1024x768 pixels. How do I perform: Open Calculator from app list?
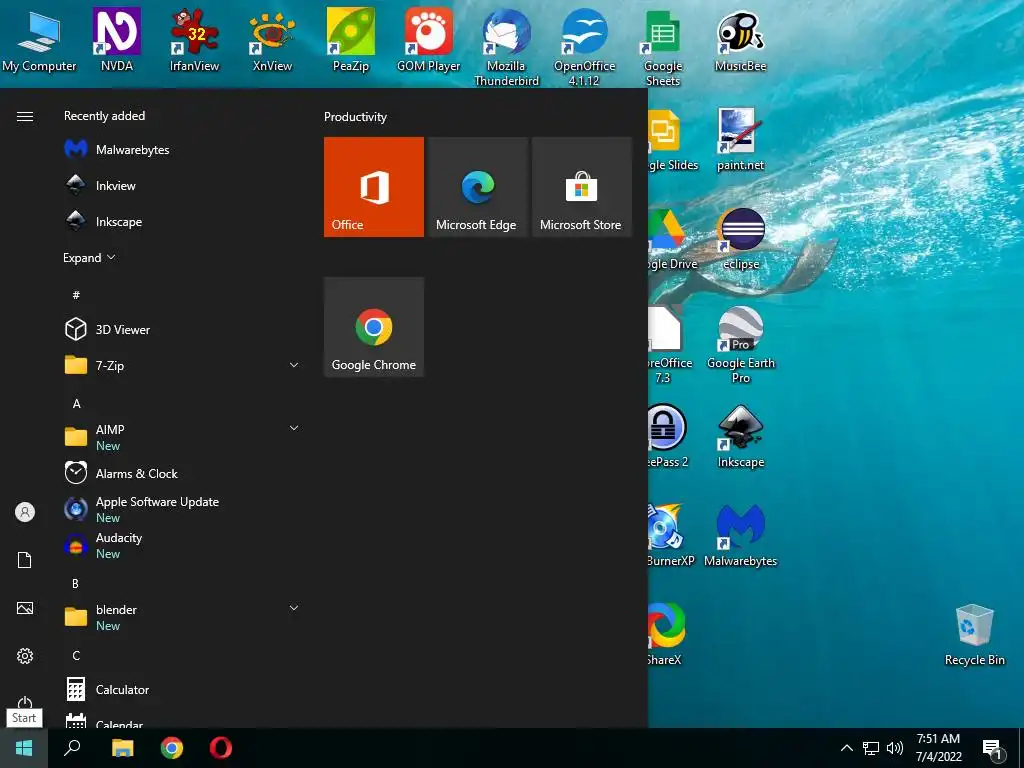[182, 690]
